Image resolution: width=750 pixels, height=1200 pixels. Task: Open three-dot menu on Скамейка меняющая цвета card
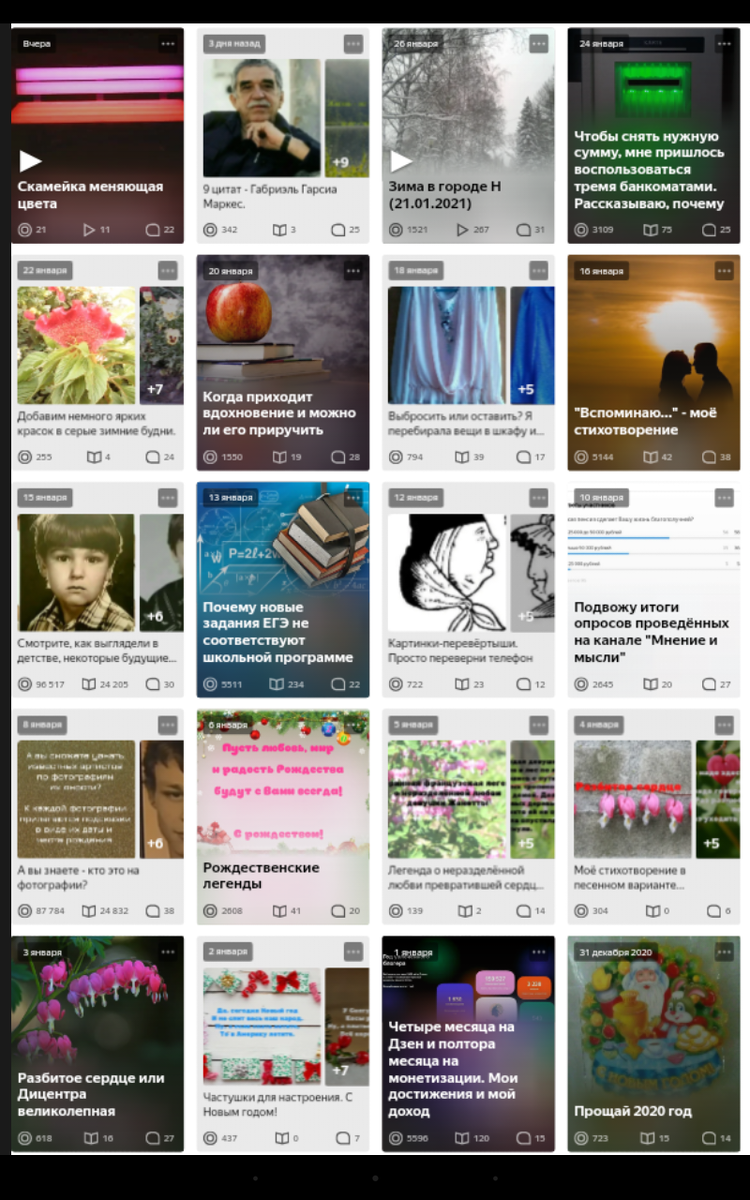(x=168, y=44)
